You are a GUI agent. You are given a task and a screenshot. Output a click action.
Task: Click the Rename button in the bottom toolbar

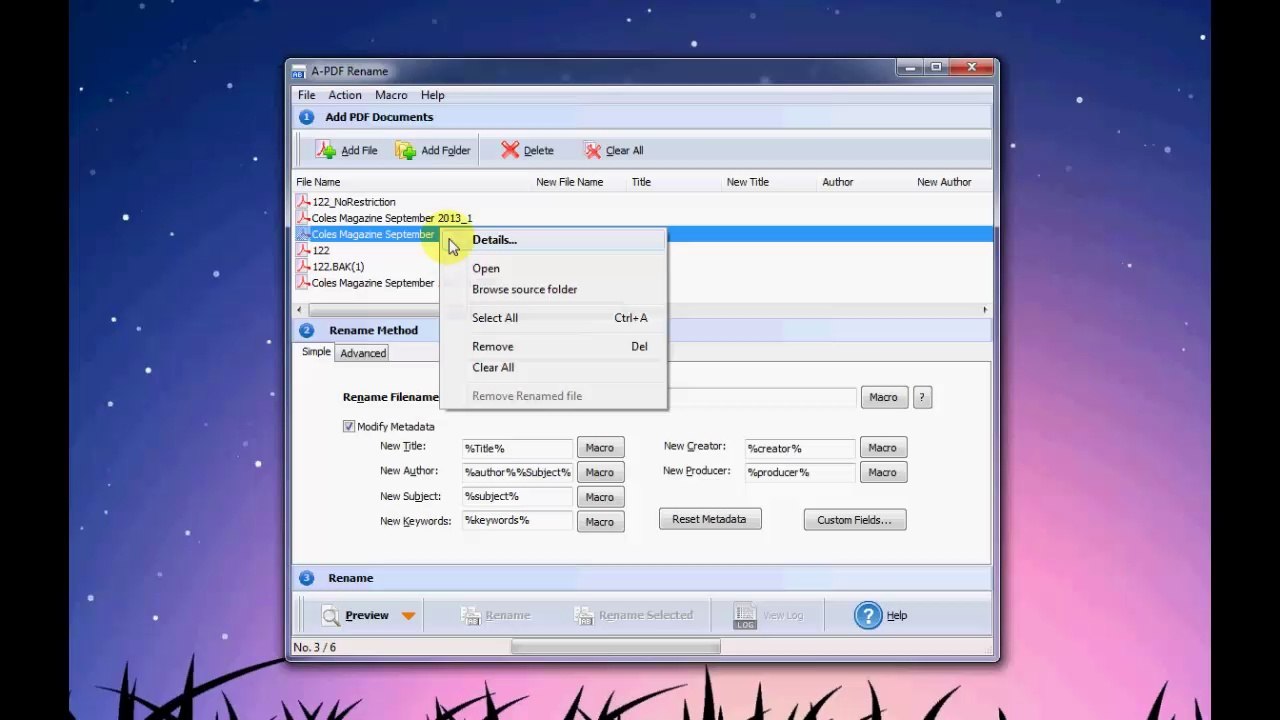click(496, 615)
